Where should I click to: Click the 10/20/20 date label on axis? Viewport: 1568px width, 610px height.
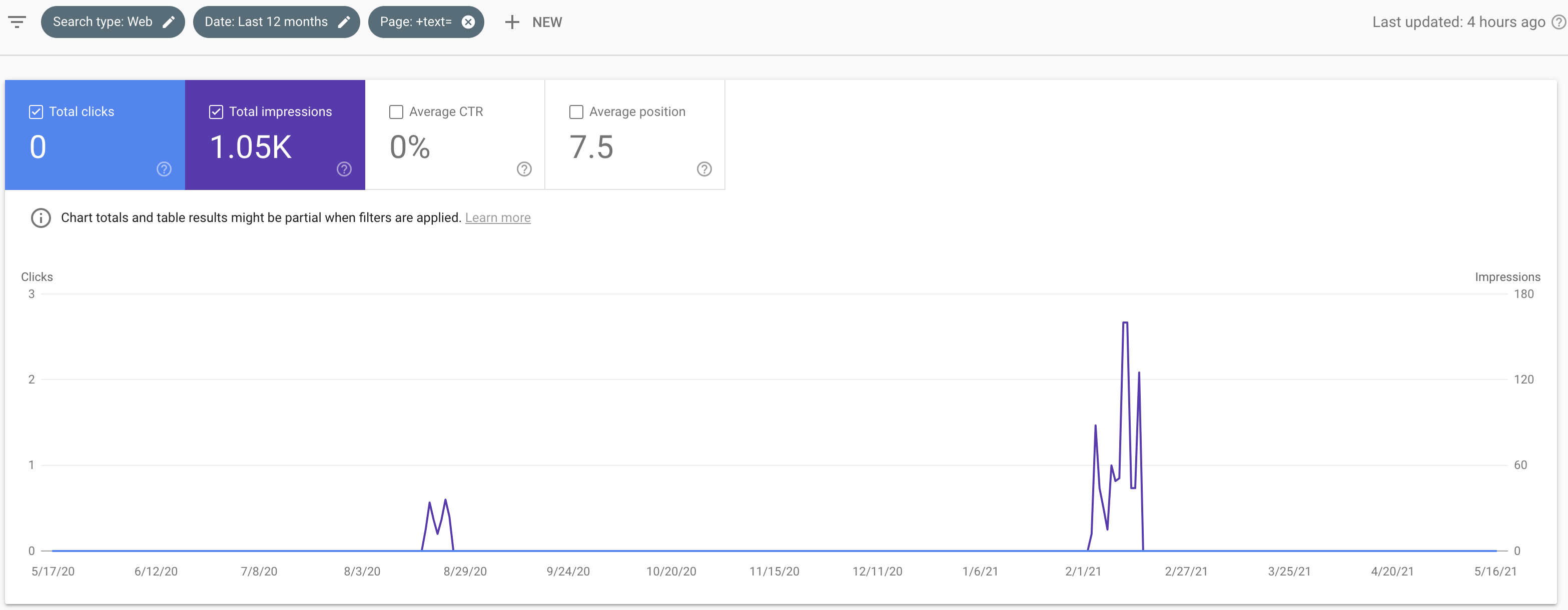pyautogui.click(x=671, y=571)
